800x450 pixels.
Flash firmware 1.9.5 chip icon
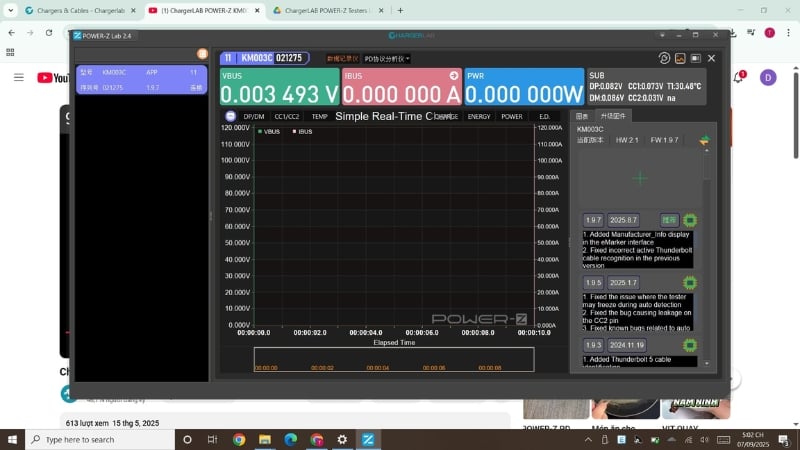pos(690,283)
